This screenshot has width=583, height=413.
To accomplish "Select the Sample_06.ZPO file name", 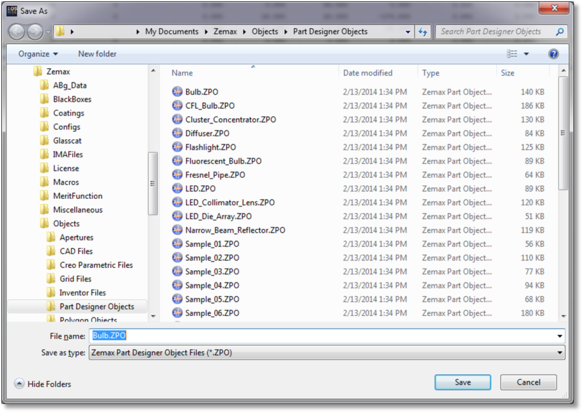I will point(212,313).
